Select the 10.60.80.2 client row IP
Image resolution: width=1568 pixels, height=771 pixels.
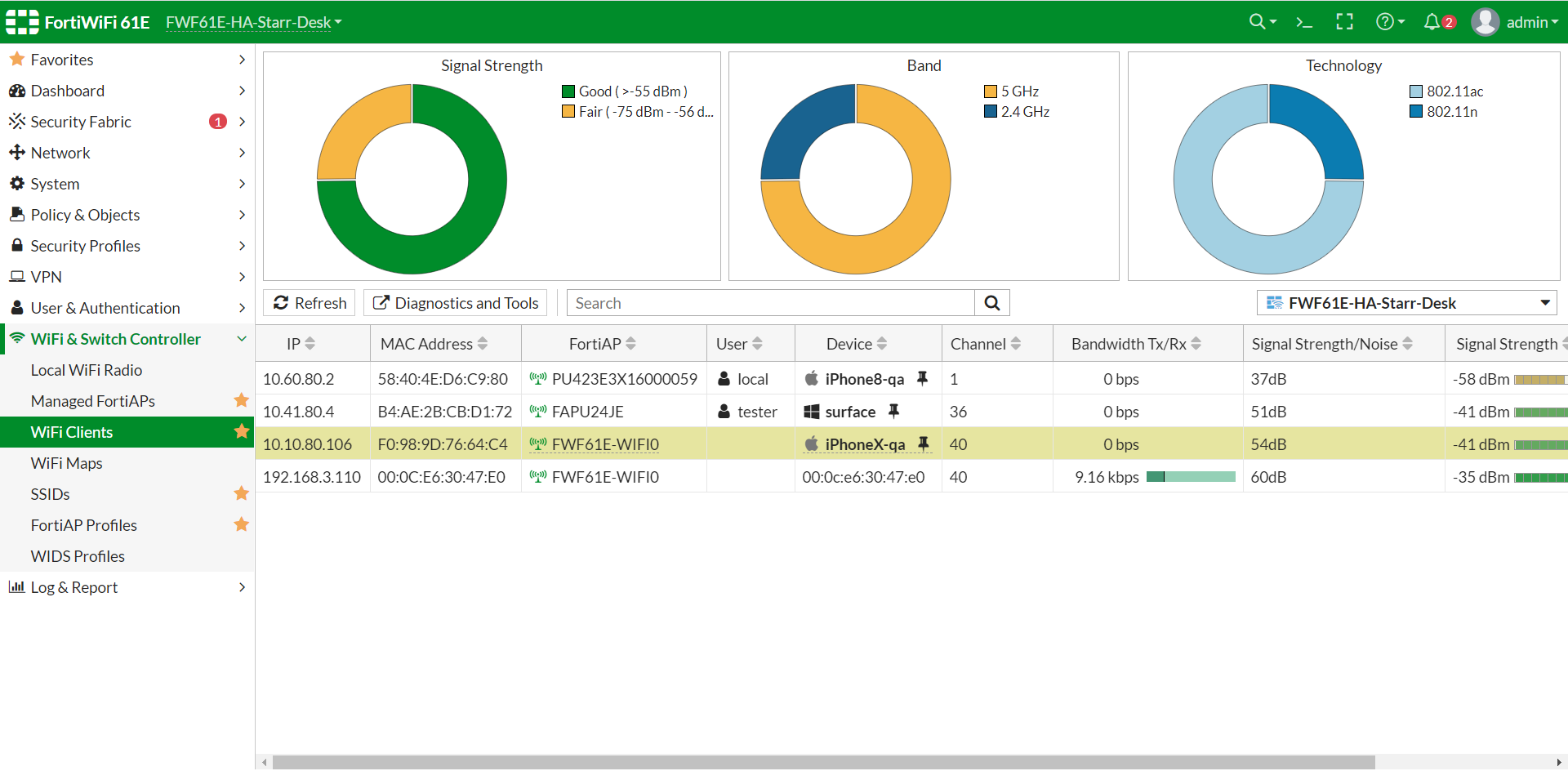coord(299,379)
